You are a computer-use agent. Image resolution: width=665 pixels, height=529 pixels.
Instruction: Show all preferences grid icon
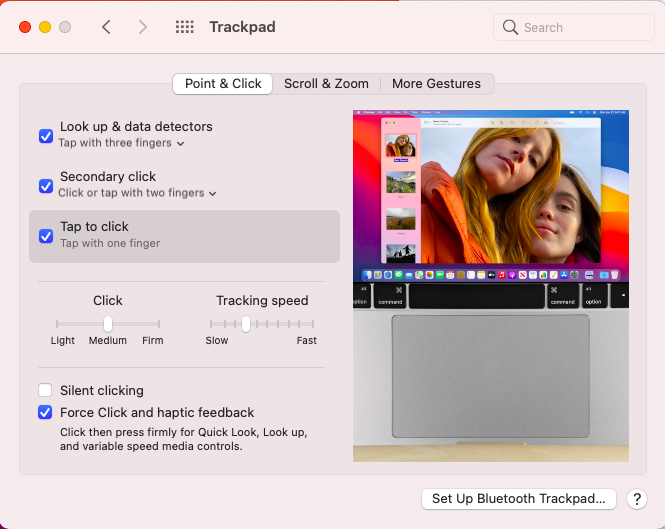coord(184,27)
